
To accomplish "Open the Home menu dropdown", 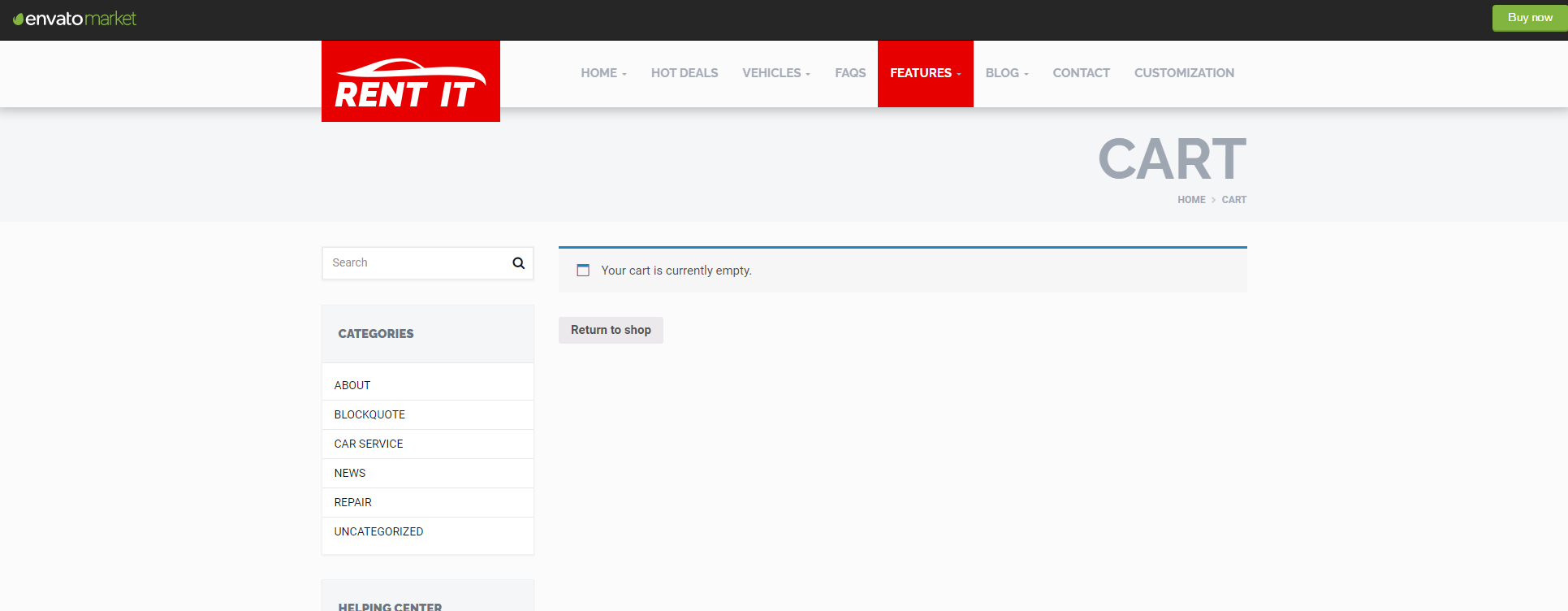I will (603, 73).
